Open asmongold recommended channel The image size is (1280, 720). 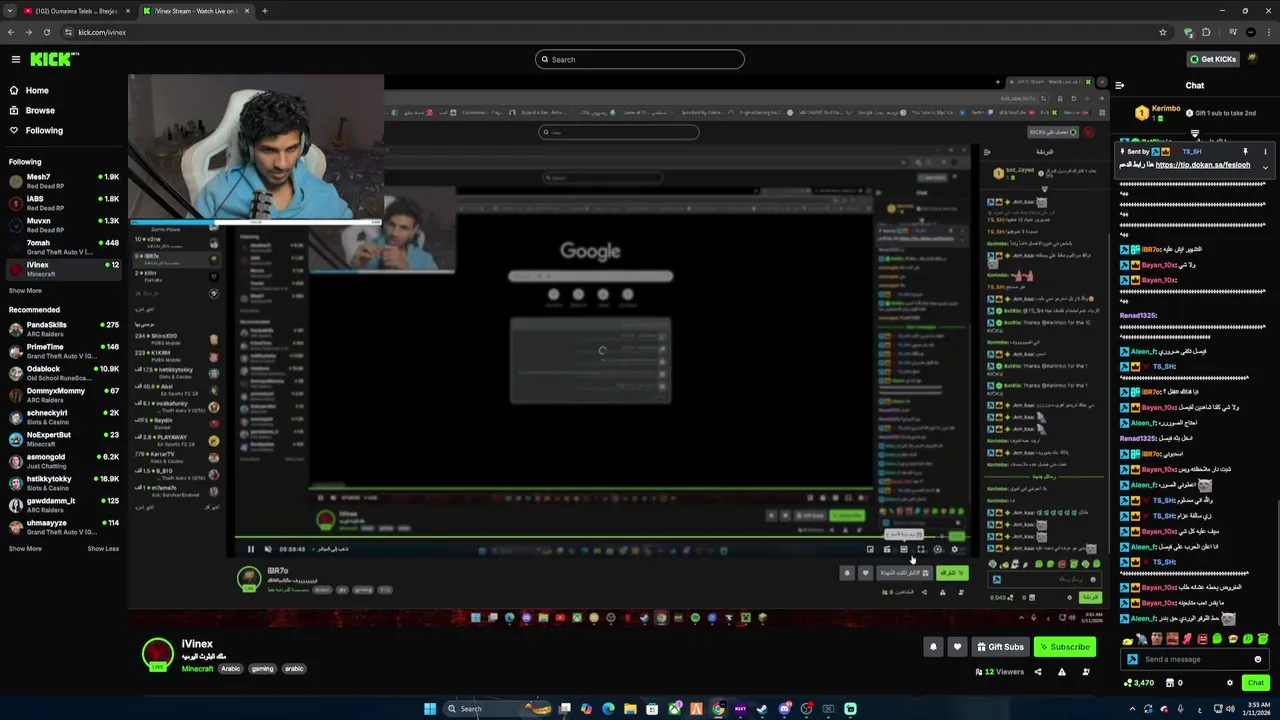tap(64, 460)
